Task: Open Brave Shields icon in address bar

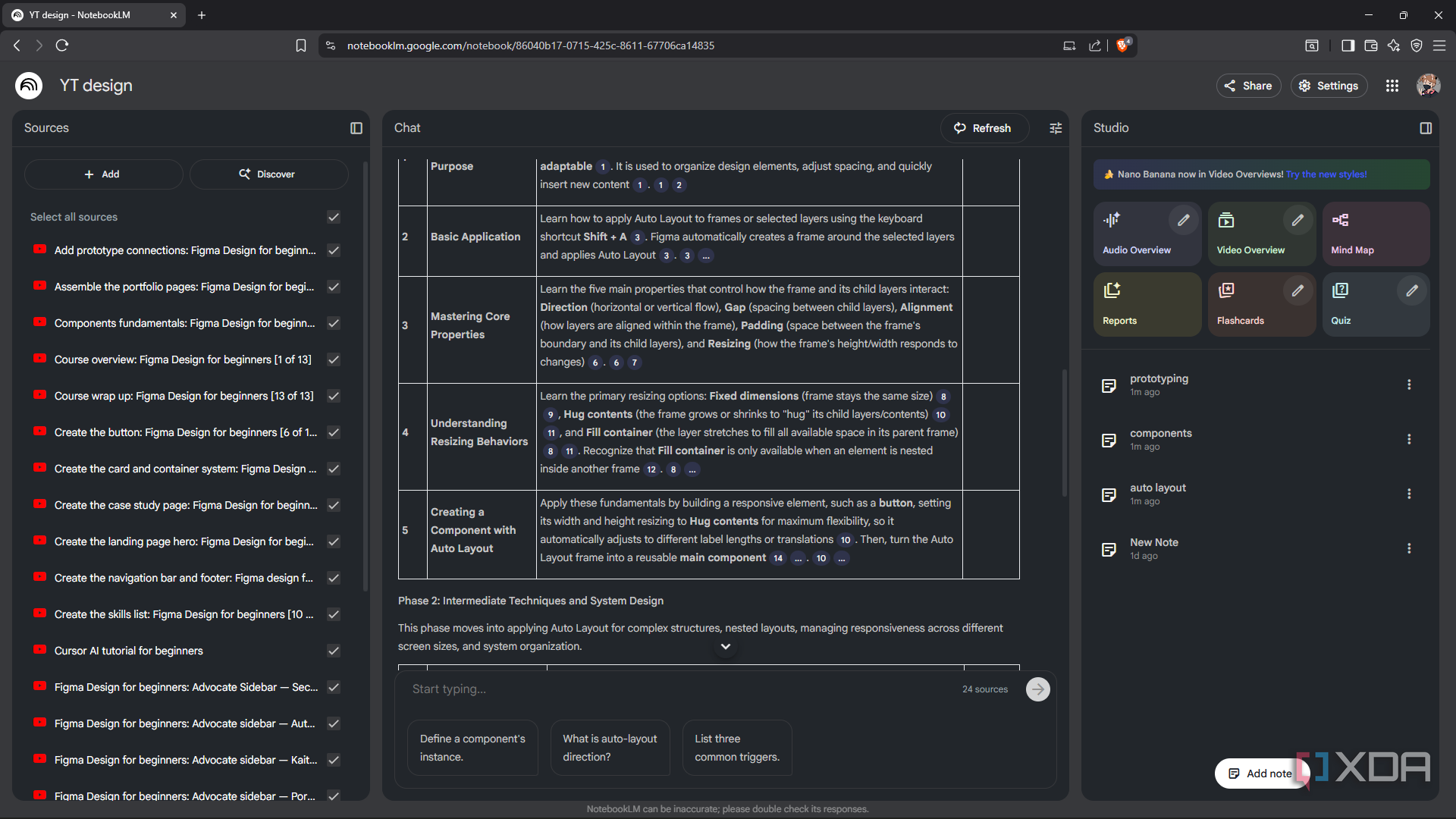Action: 1123,45
